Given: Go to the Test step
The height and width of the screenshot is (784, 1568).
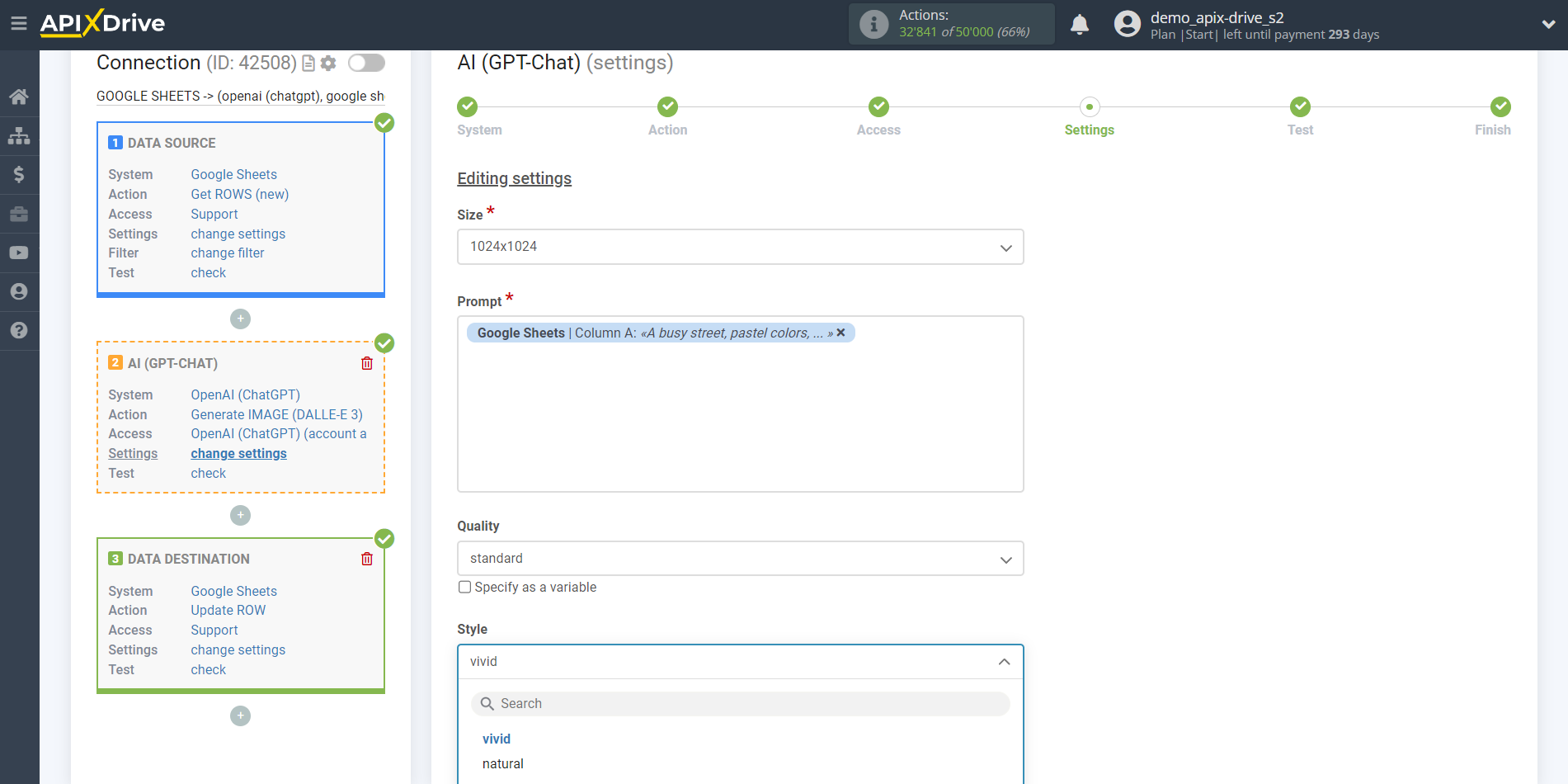Looking at the screenshot, I should [1300, 106].
